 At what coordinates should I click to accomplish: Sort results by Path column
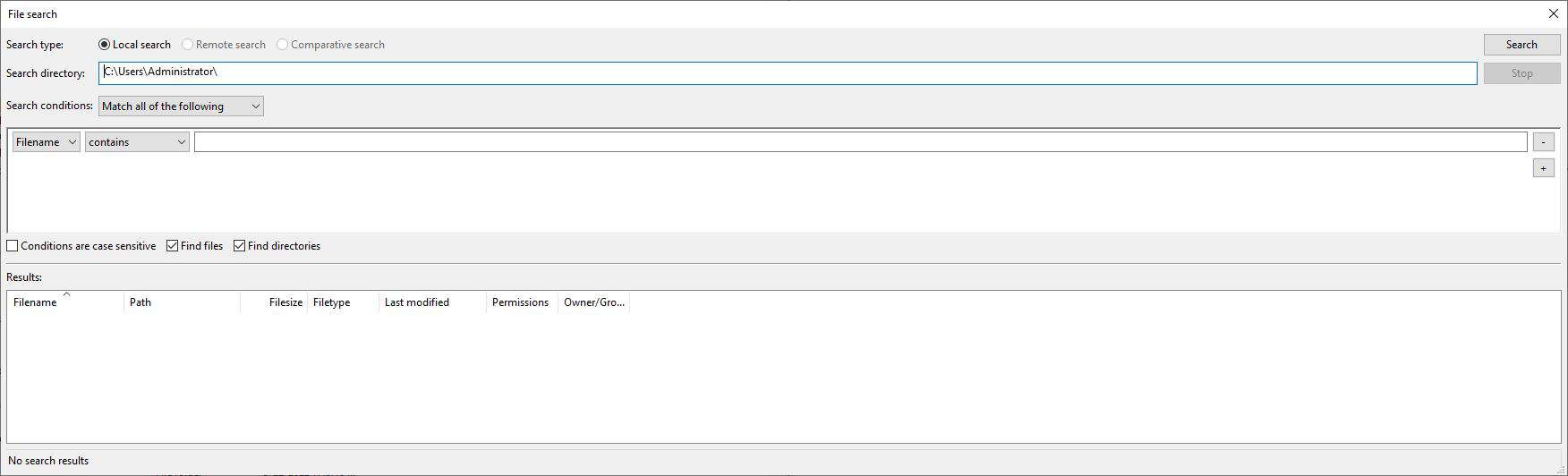(x=182, y=302)
